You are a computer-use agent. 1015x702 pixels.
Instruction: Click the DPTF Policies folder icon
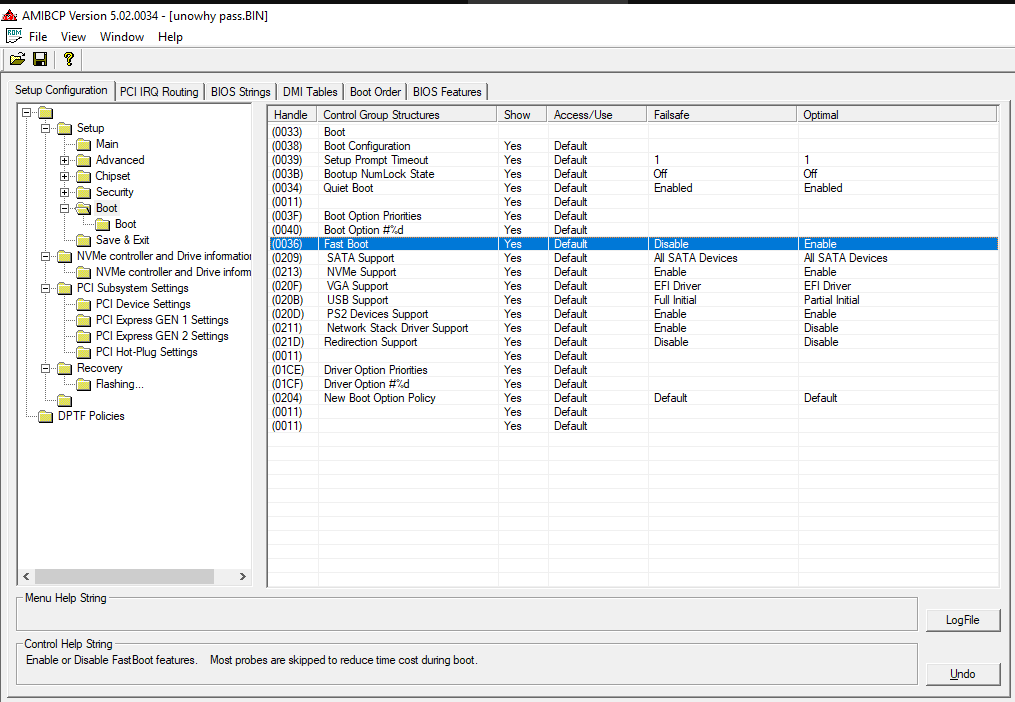(45, 416)
